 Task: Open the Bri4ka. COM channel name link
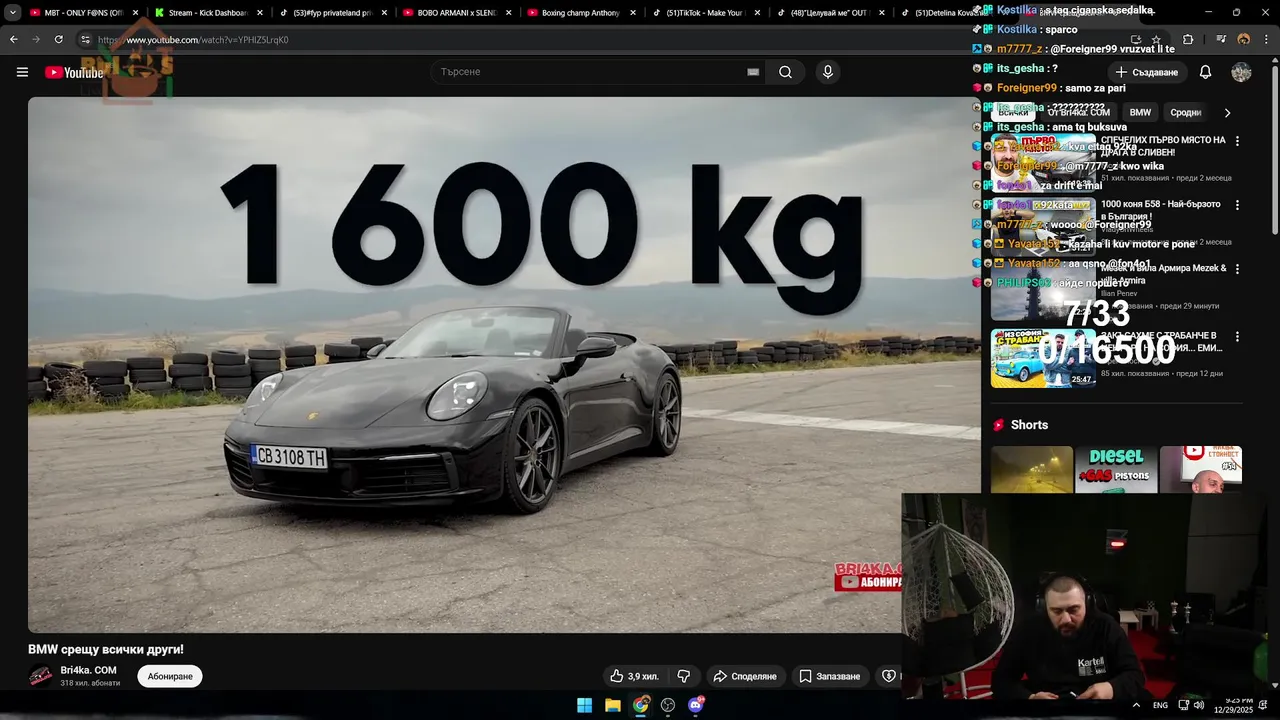click(89, 670)
